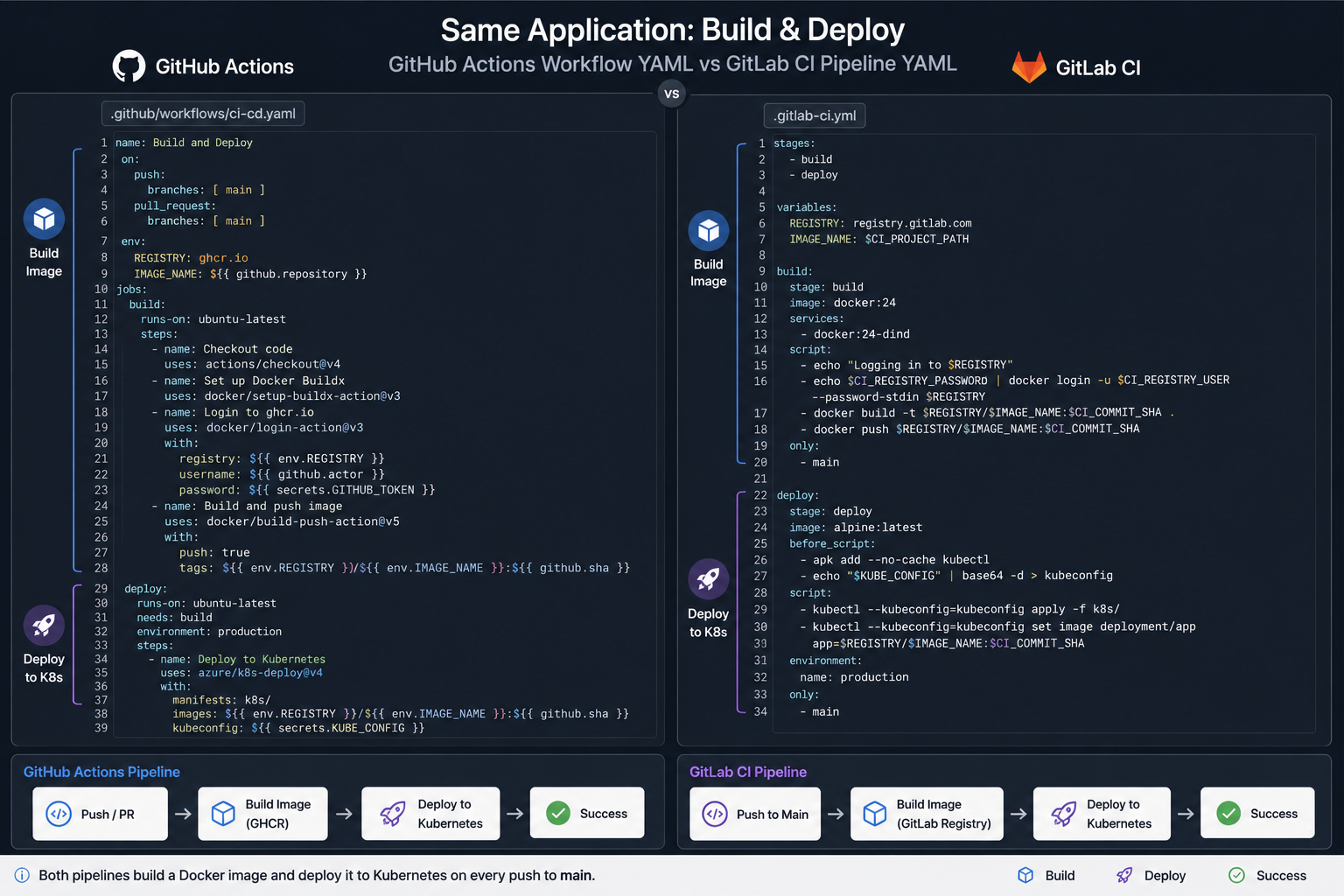Click the echo "Logging in to $REGISTRY" line
Image resolution: width=1344 pixels, height=896 pixels.
(906, 366)
